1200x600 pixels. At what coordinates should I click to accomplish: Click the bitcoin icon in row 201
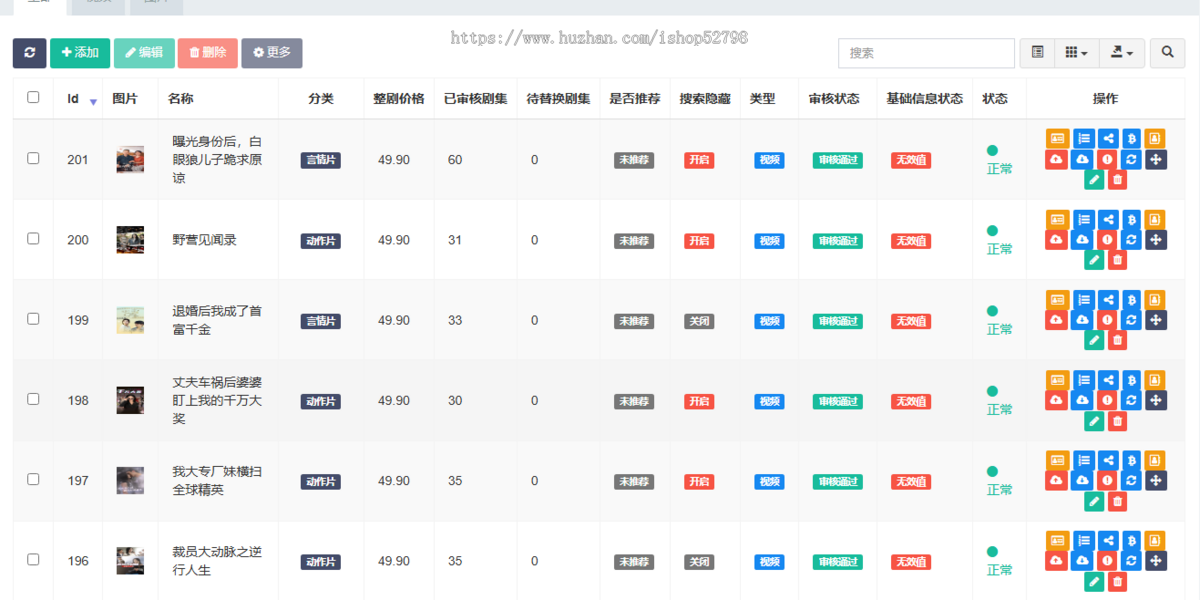coord(1131,138)
